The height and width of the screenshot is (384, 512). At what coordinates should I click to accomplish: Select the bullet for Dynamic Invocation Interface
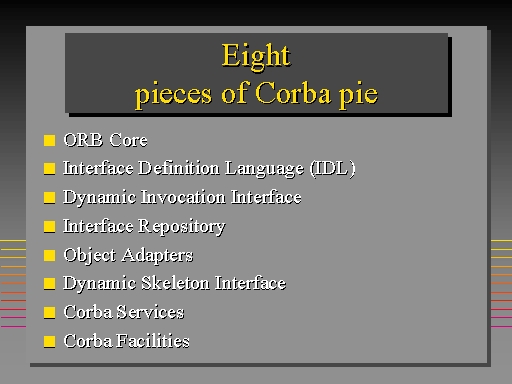click(49, 197)
